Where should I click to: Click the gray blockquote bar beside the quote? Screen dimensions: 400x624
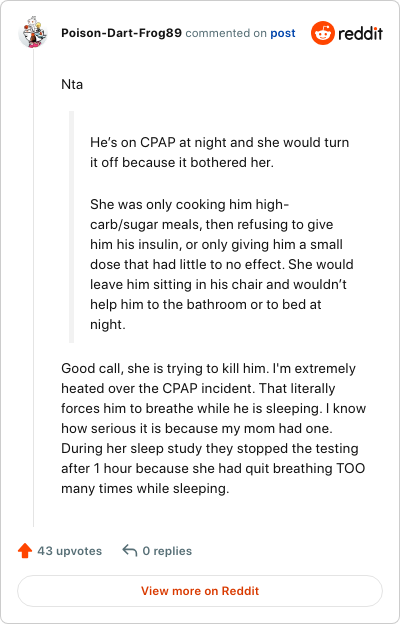click(72, 227)
